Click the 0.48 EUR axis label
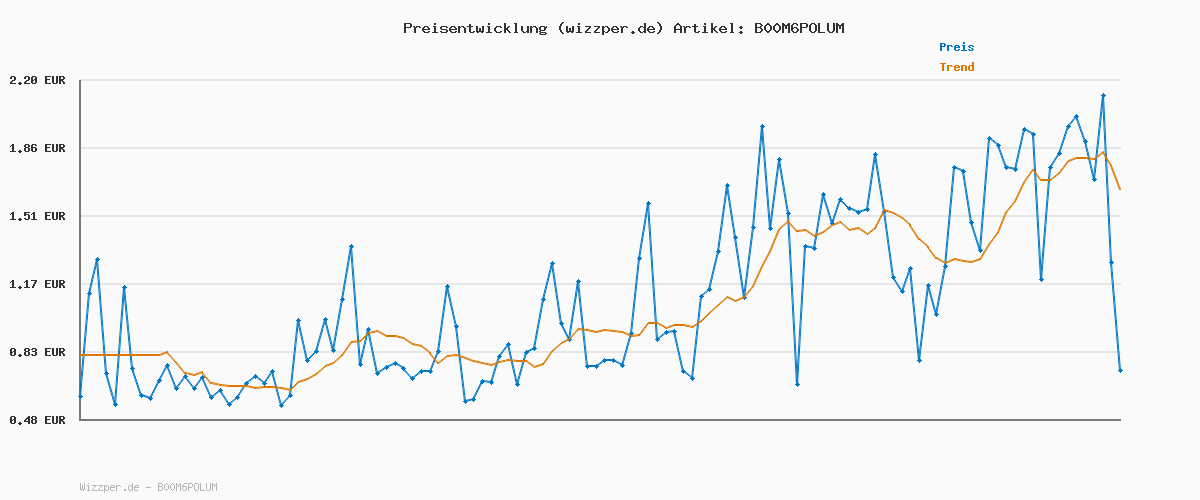 pyautogui.click(x=36, y=420)
